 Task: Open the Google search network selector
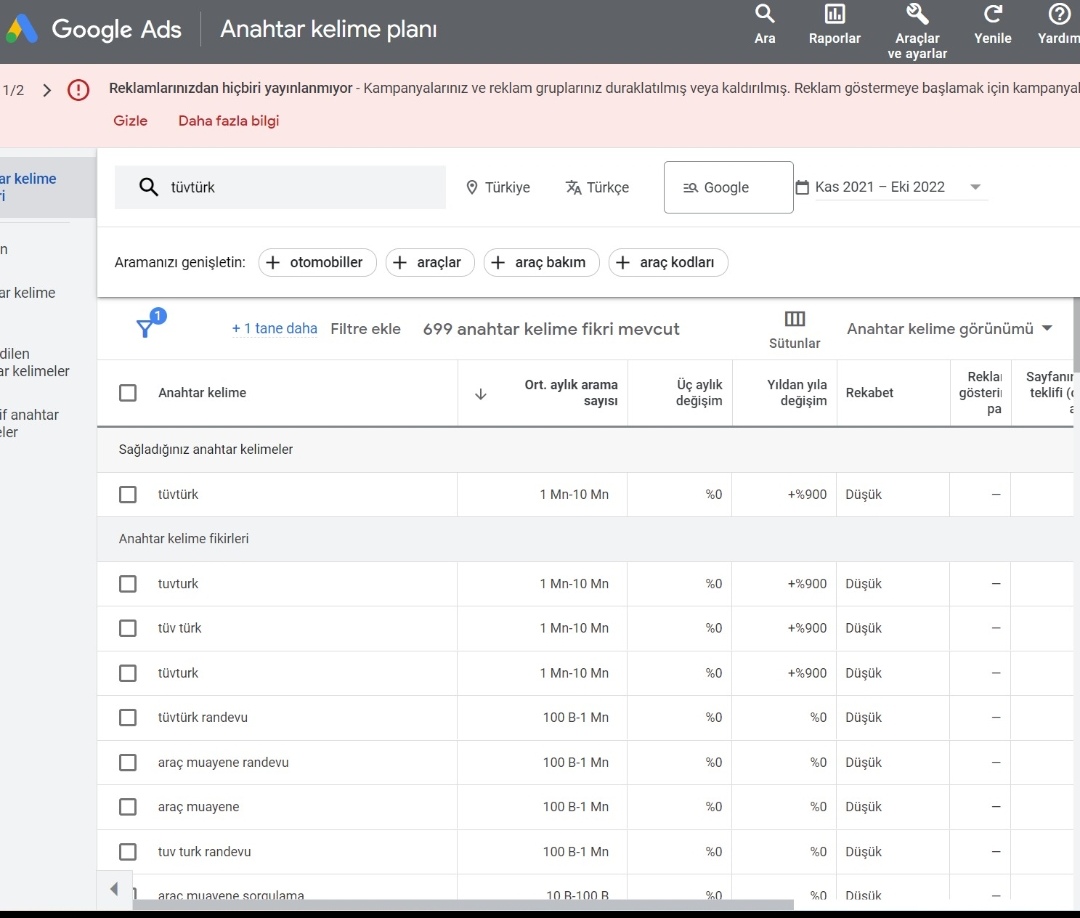point(729,187)
